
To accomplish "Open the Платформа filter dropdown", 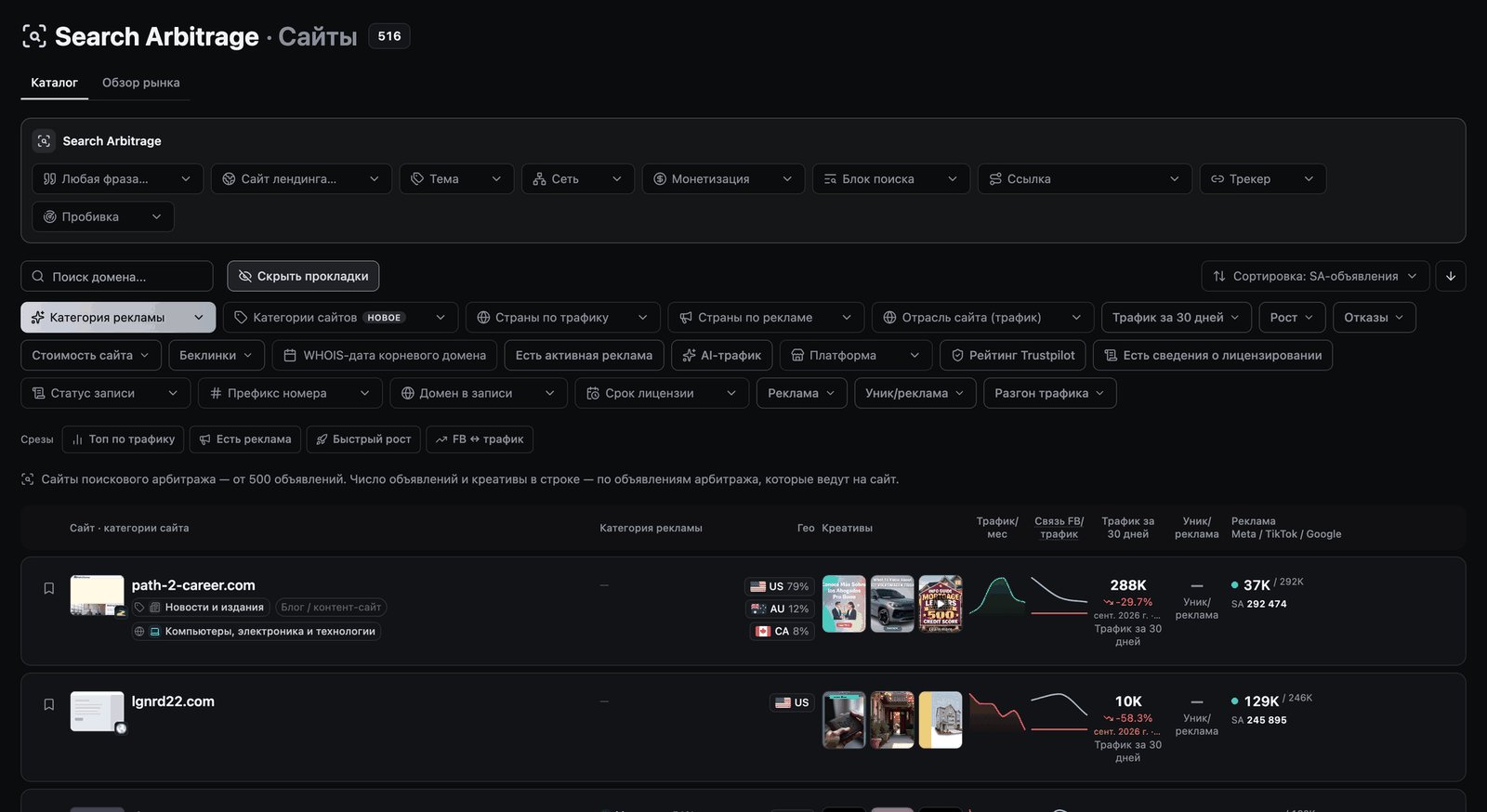I will [x=856, y=355].
